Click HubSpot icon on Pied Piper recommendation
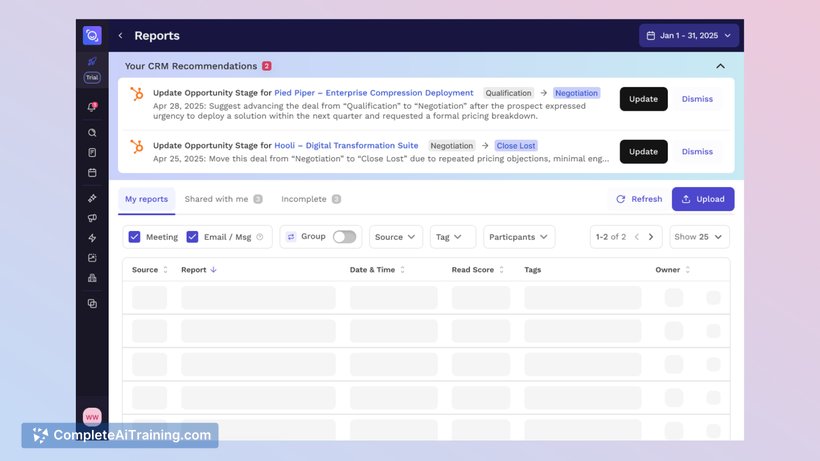 pos(136,94)
